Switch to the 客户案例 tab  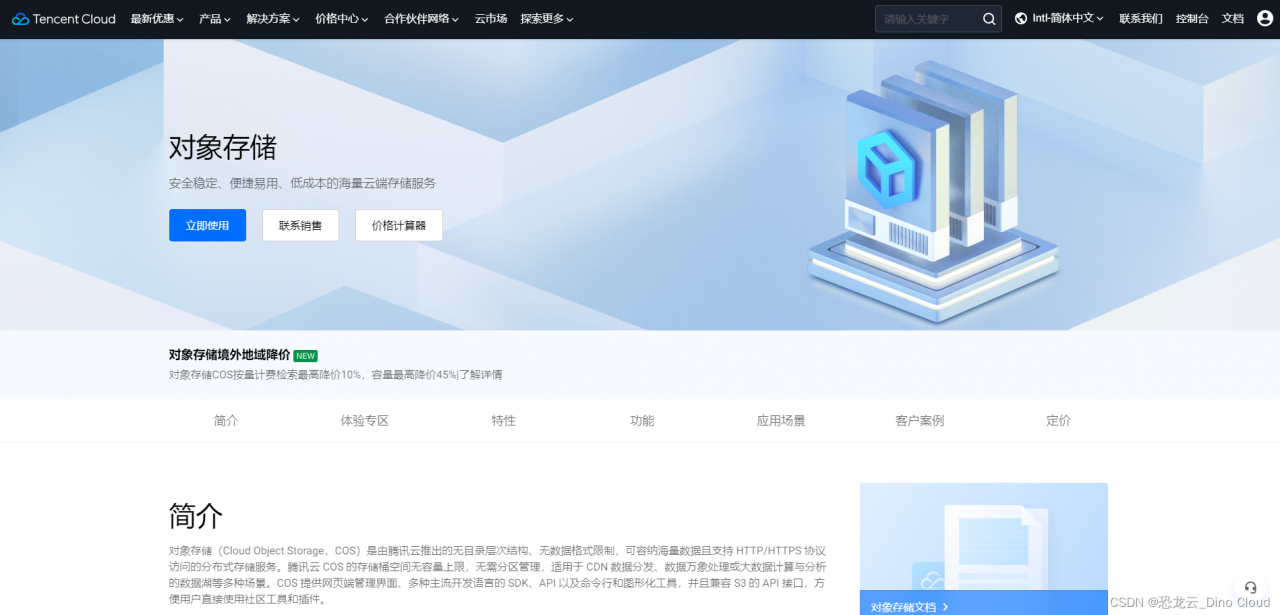tap(919, 420)
